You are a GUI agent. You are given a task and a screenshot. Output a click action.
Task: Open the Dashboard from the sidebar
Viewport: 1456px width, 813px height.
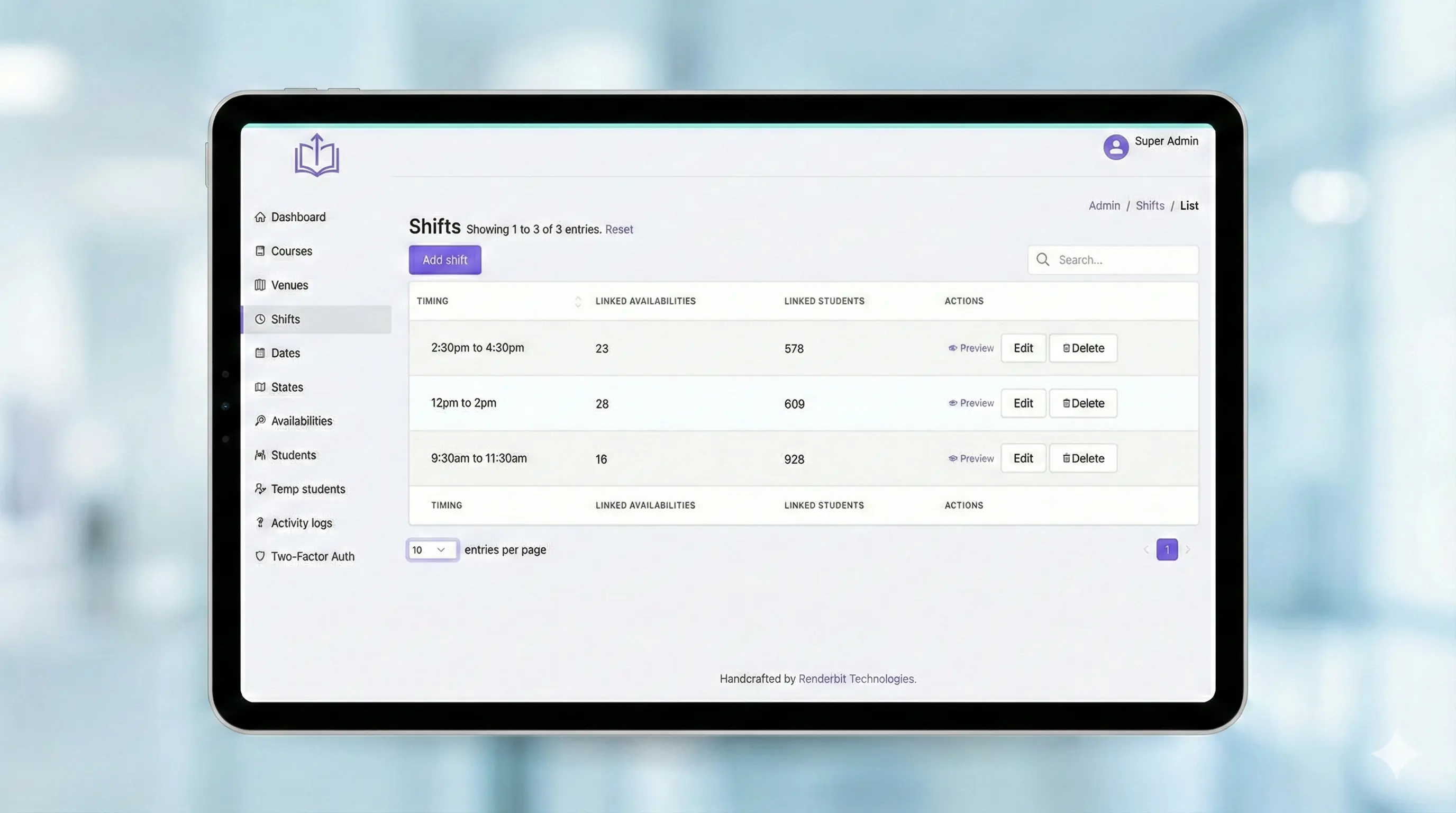(x=298, y=216)
